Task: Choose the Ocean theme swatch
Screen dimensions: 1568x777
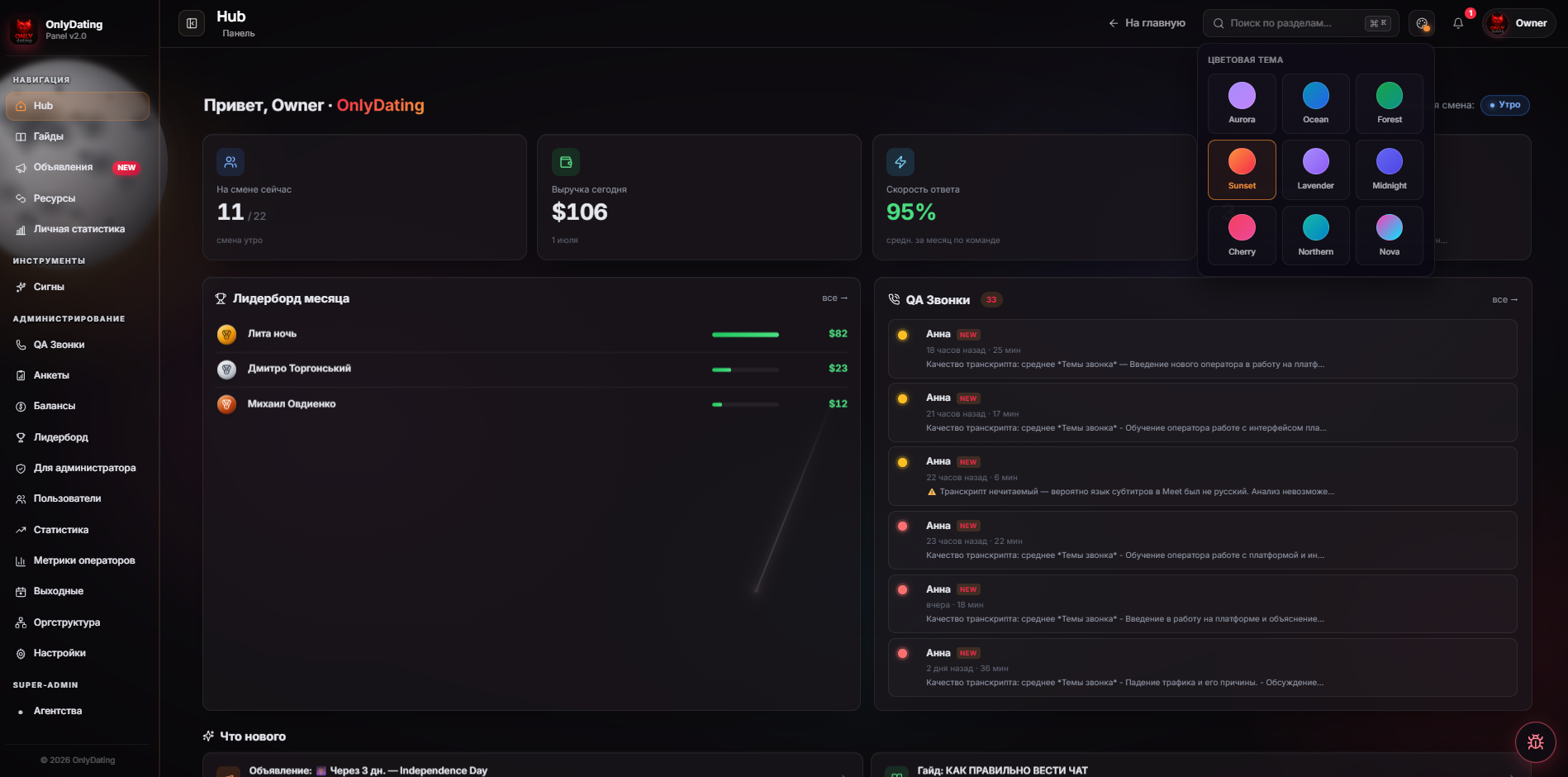Action: [1316, 103]
